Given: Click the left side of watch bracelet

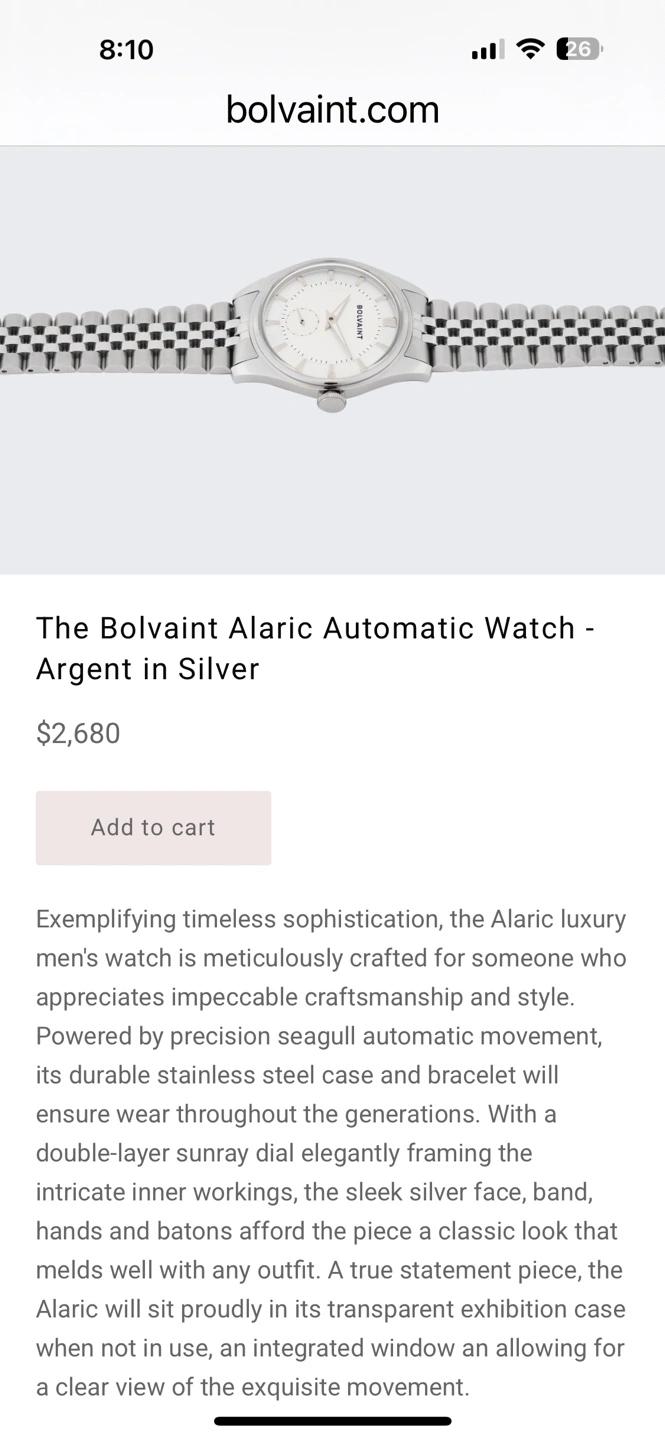Looking at the screenshot, I should pyautogui.click(x=110, y=340).
